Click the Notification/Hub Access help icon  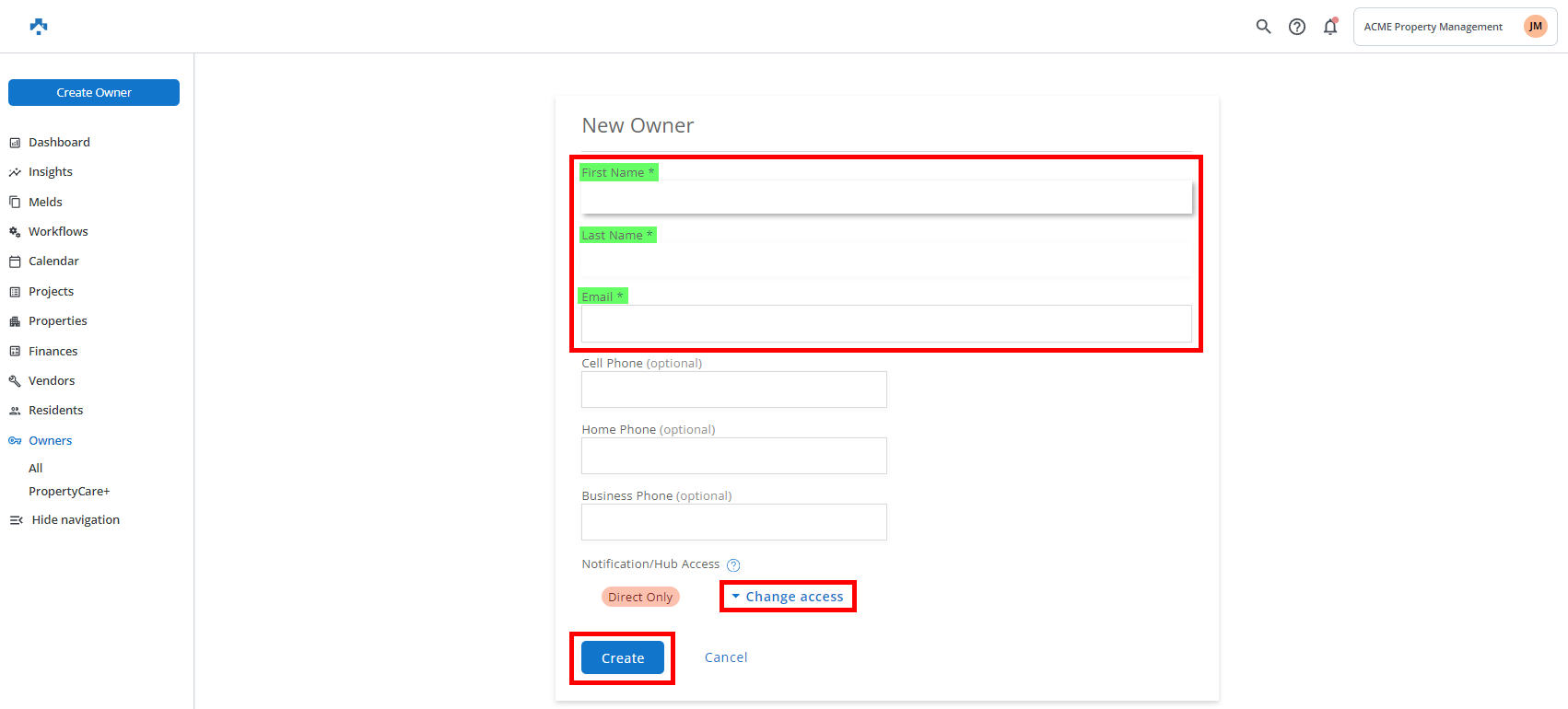click(733, 565)
